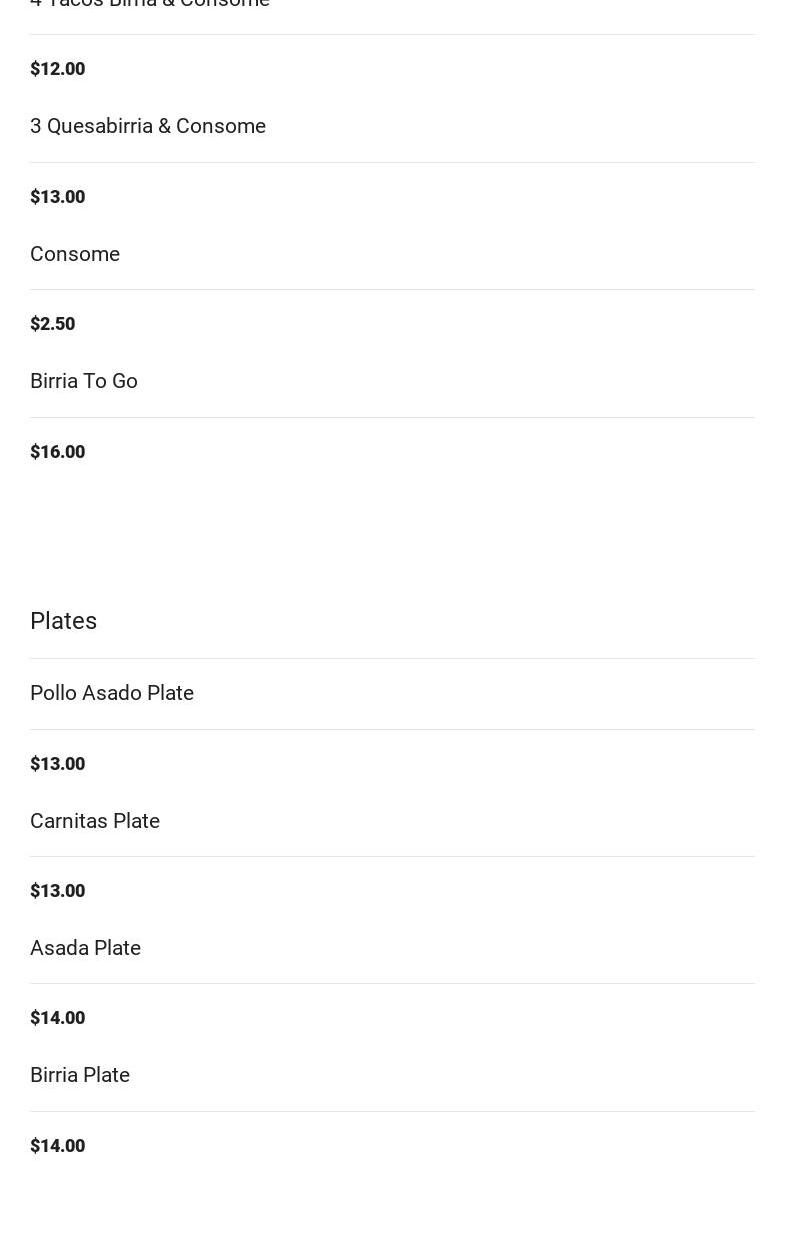The image size is (785, 1255).
Task: Open the Pollo Asado Plate item
Action: pos(112,693)
